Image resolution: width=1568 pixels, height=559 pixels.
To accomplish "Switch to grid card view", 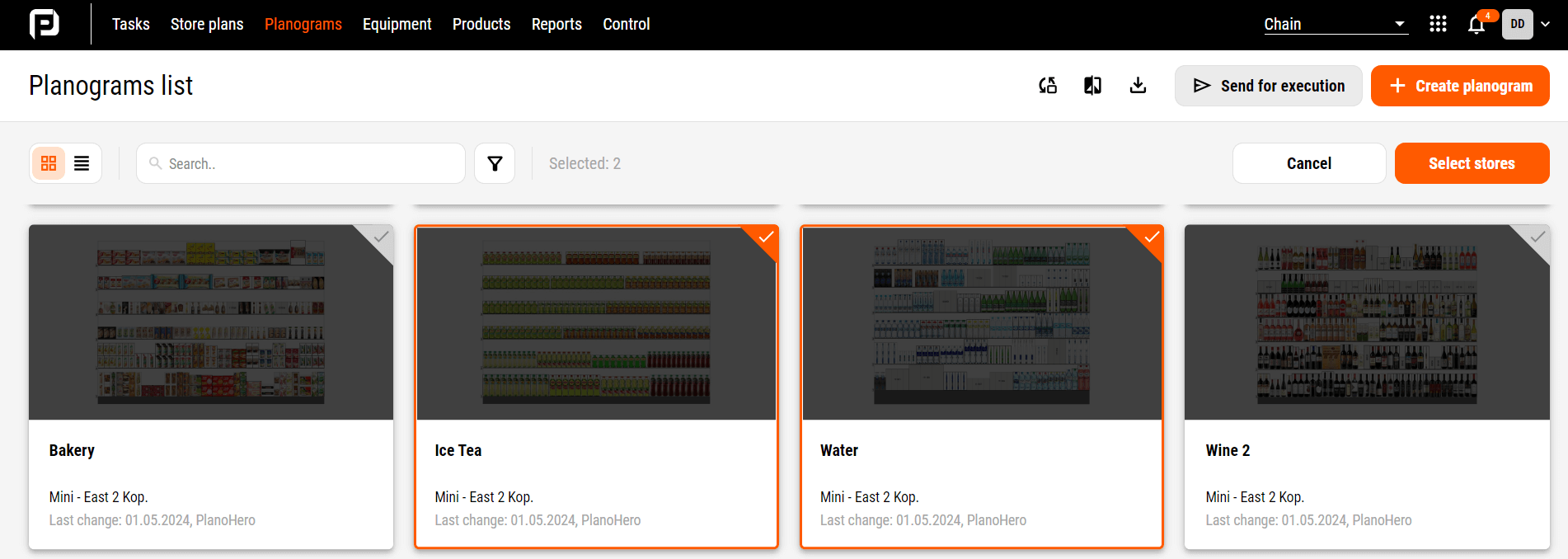I will [x=49, y=163].
